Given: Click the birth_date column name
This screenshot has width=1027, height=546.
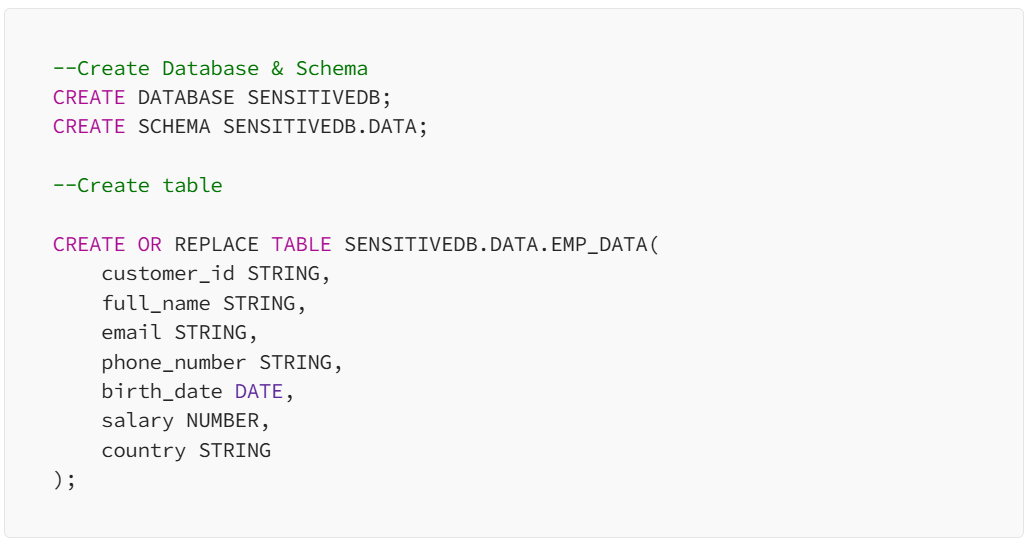Looking at the screenshot, I should [x=161, y=392].
